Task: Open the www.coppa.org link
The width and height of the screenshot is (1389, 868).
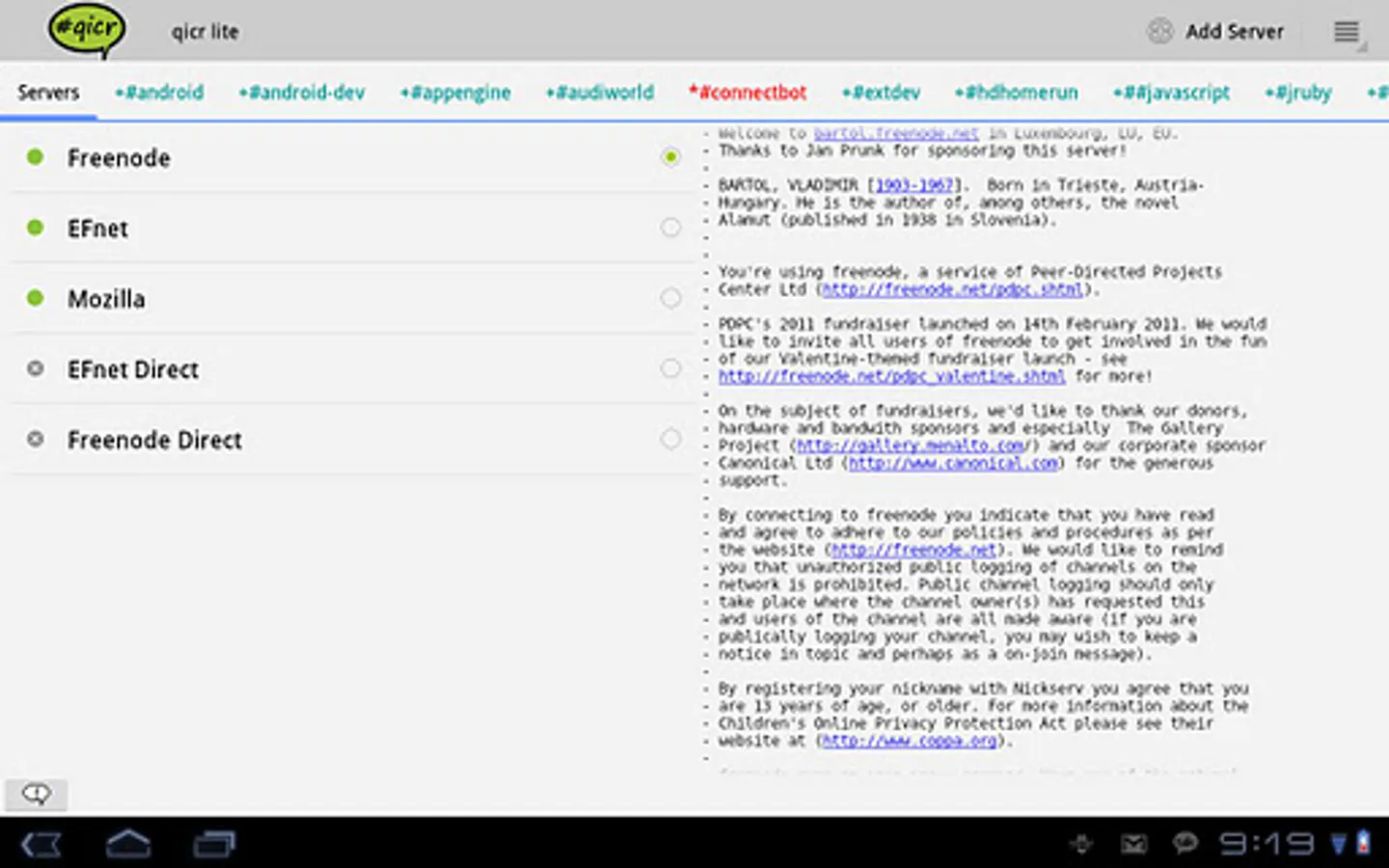Action: click(x=909, y=741)
